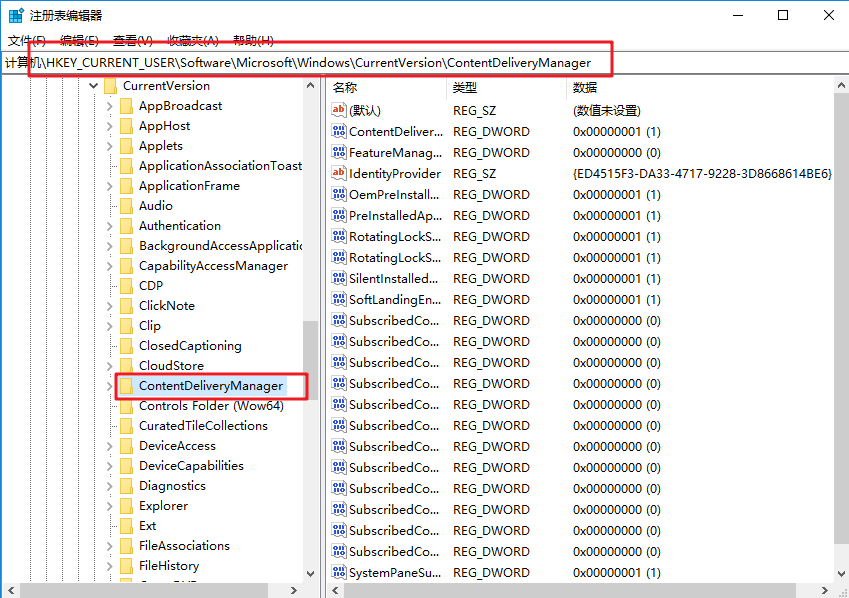Click the Registry Editor app icon in title bar
Viewport: 849px width, 598px height.
coord(16,15)
